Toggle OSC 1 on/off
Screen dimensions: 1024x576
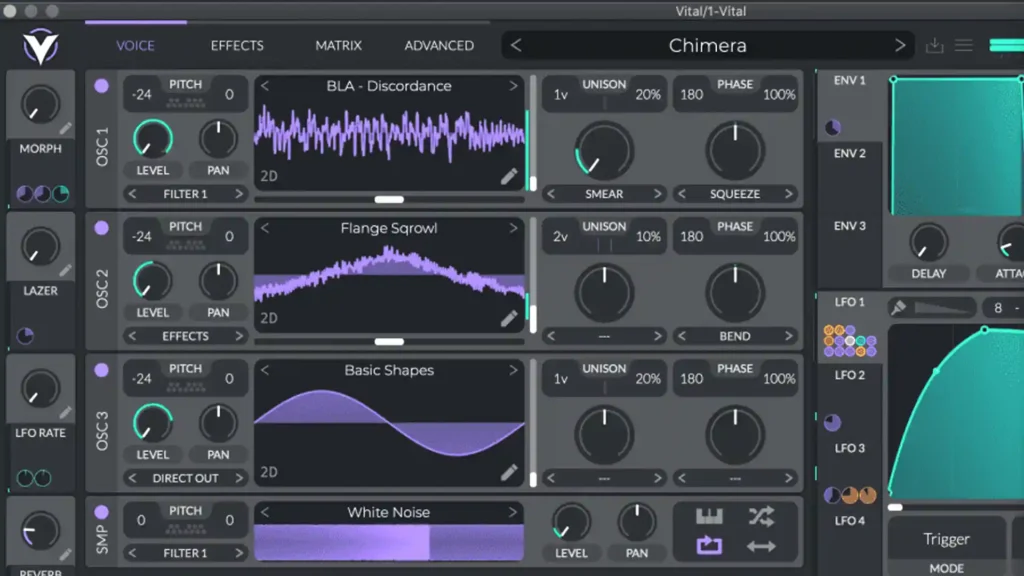coord(101,86)
